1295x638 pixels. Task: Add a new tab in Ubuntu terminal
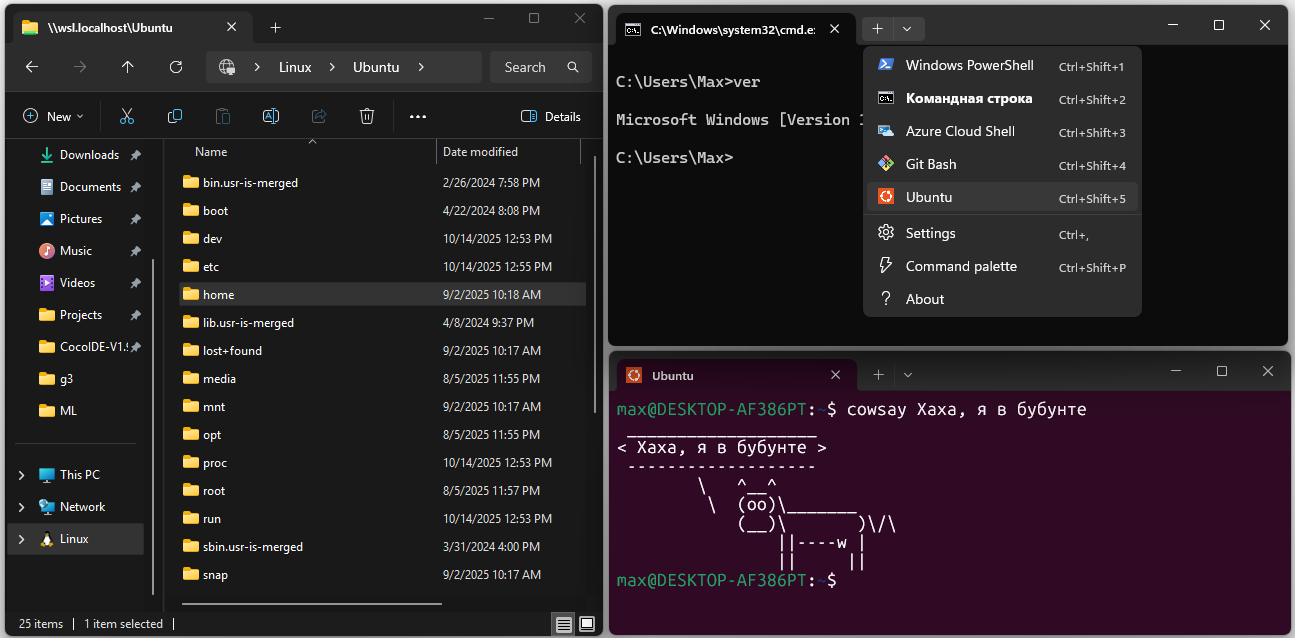[878, 375]
